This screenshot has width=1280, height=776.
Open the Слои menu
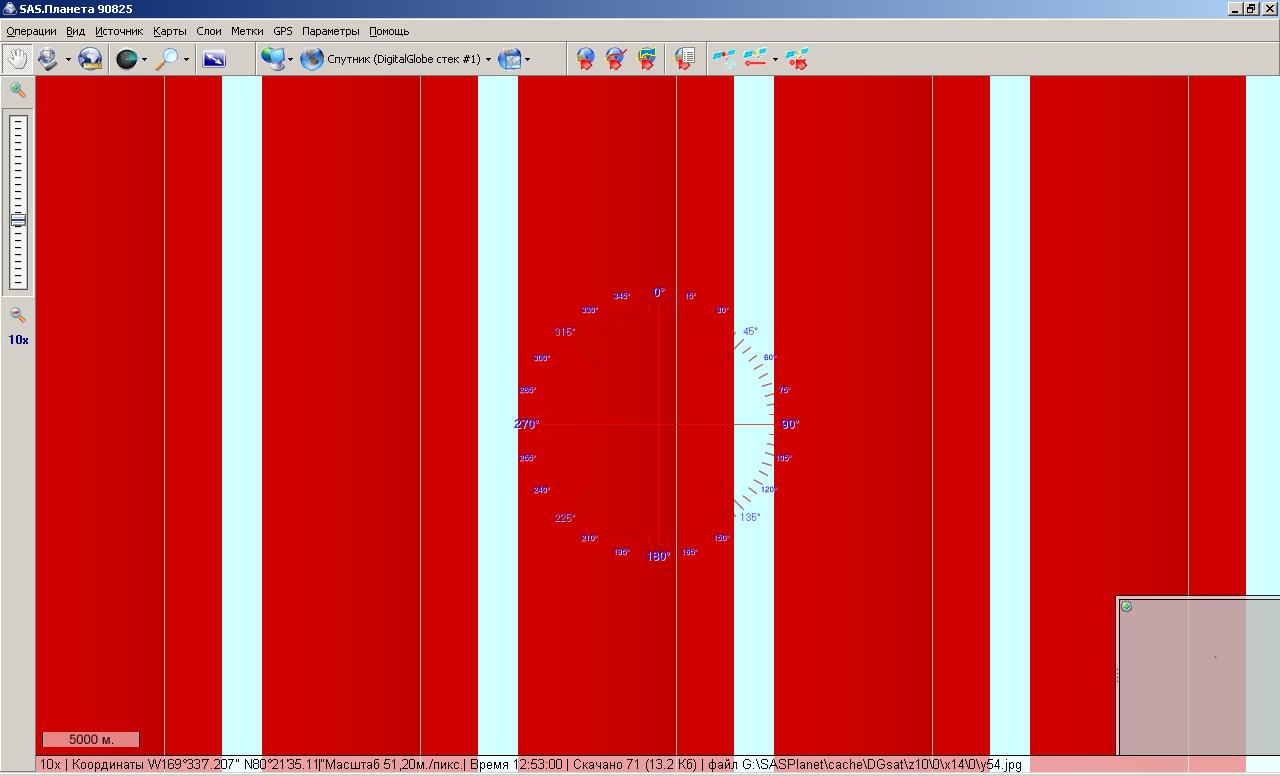pos(209,31)
